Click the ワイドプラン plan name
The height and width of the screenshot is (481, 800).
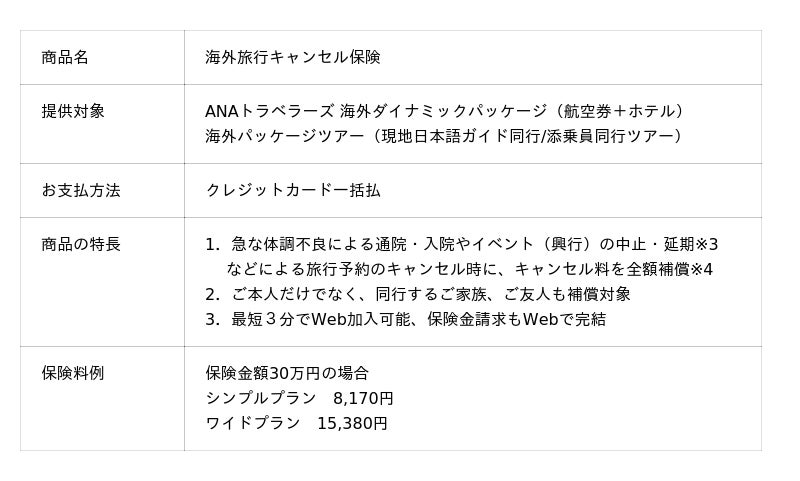[253, 423]
